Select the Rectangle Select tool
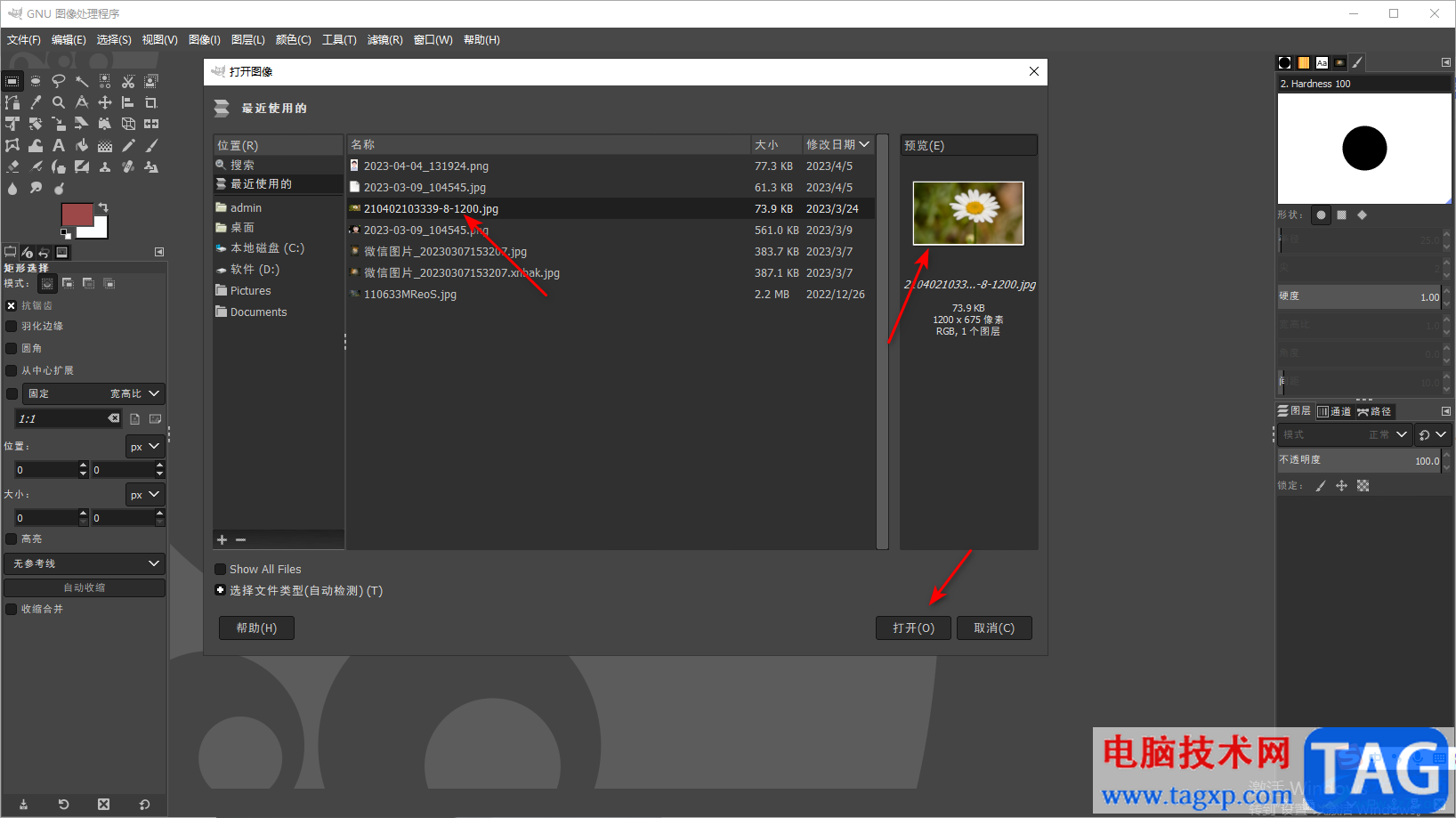The height and width of the screenshot is (818, 1456). point(12,81)
